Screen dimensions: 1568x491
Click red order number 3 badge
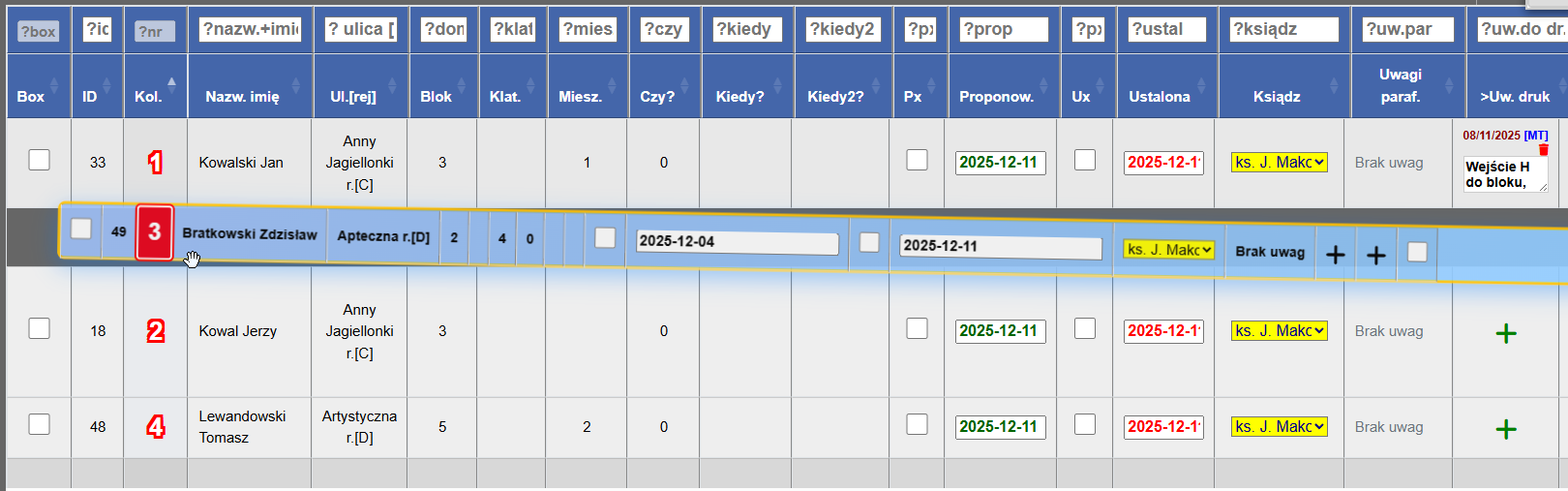click(x=154, y=232)
